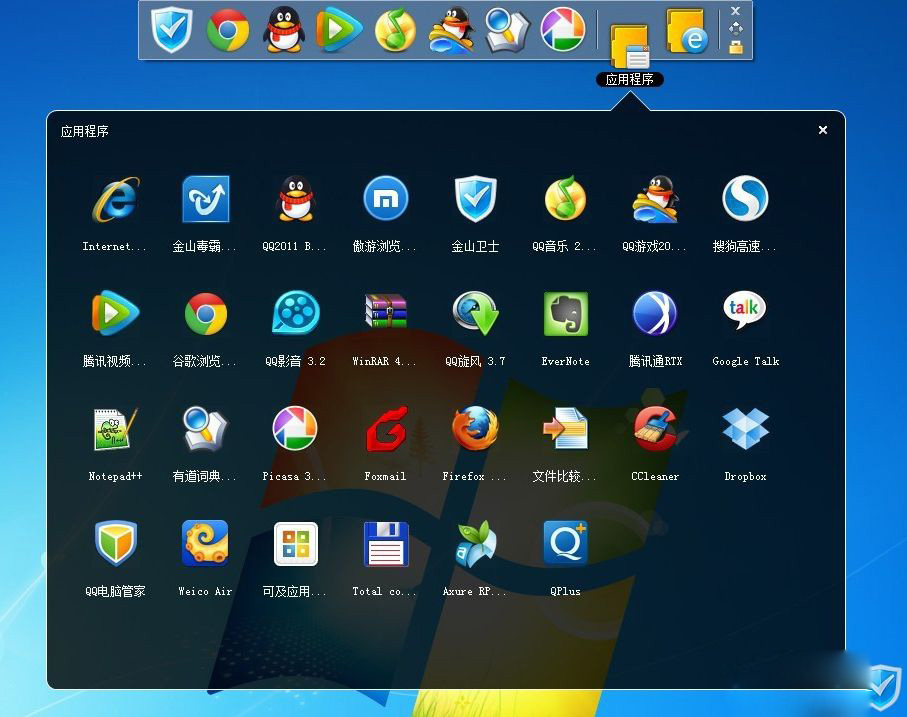Click Tencent Video icon in top dock
This screenshot has height=717, width=907.
340,29
